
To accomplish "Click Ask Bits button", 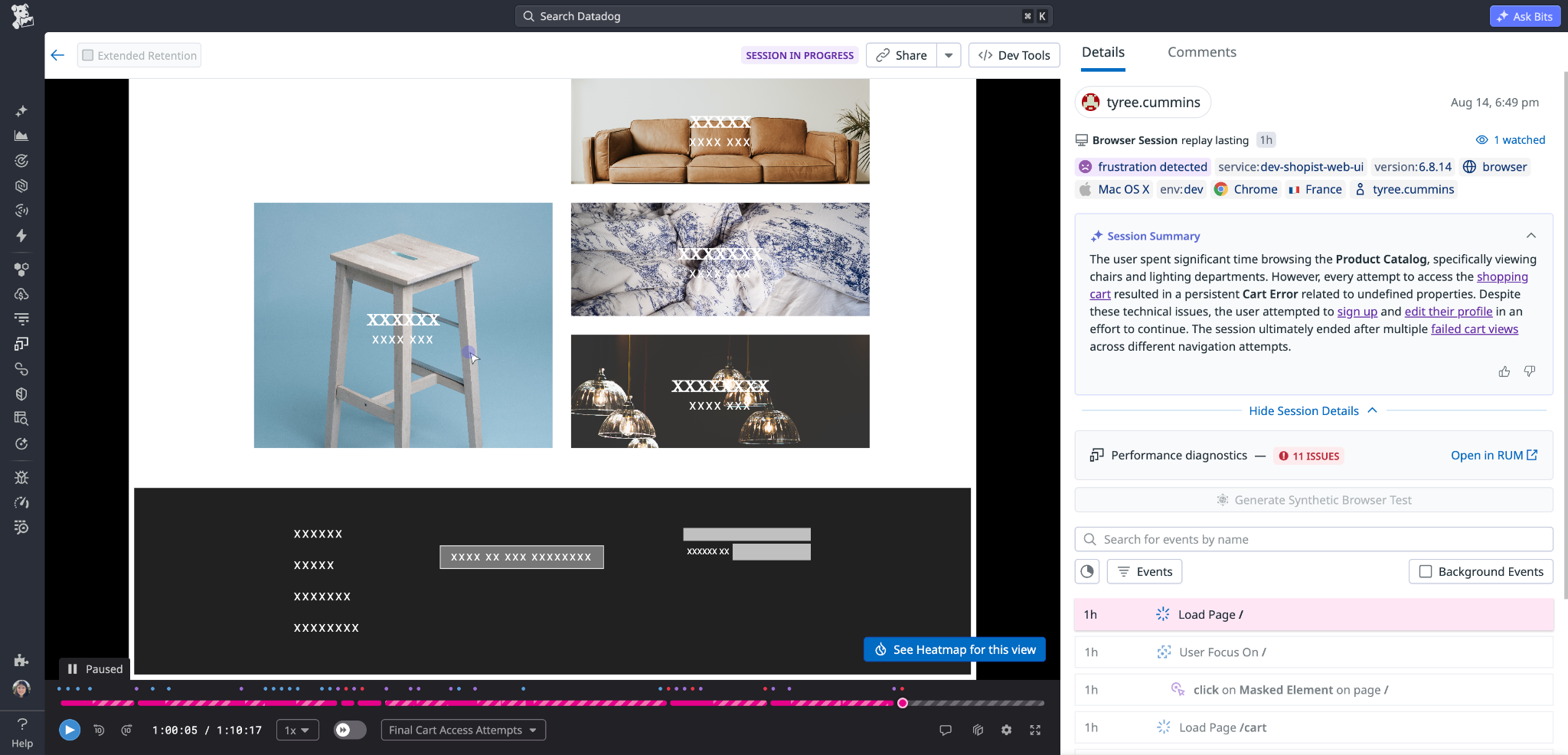I will point(1525,16).
